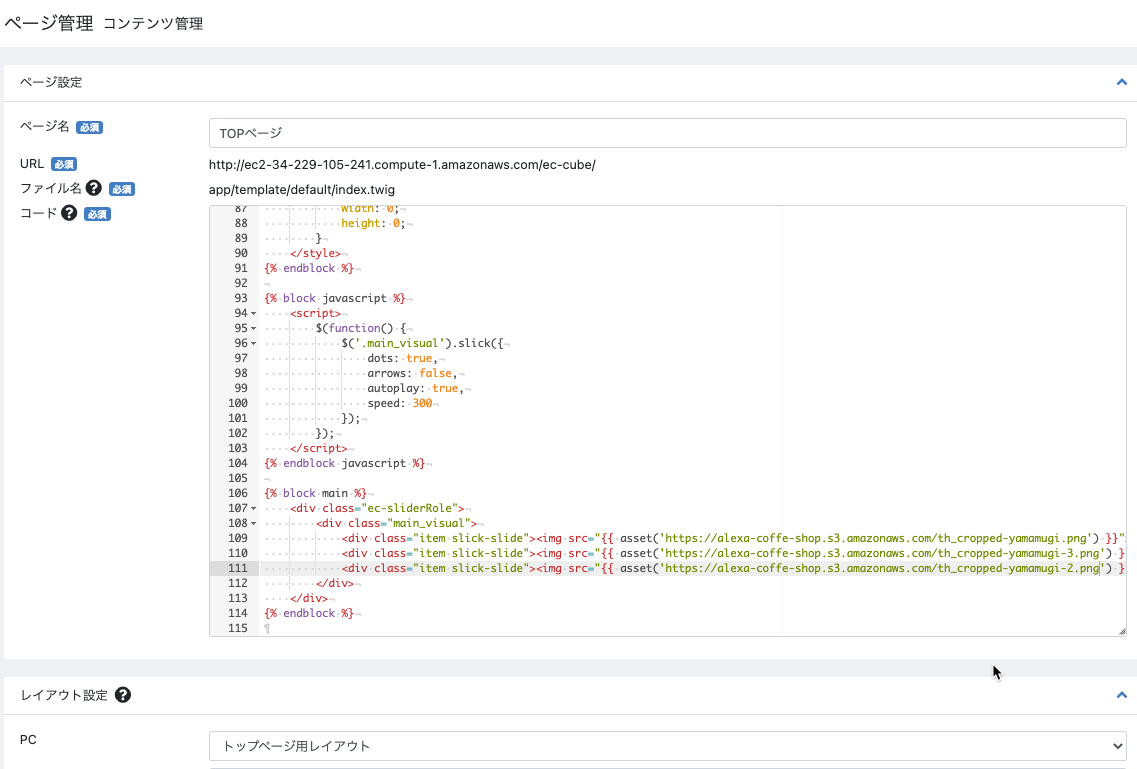Place cursor on 'arrows: false' line
The height and width of the screenshot is (769, 1137).
click(x=412, y=373)
